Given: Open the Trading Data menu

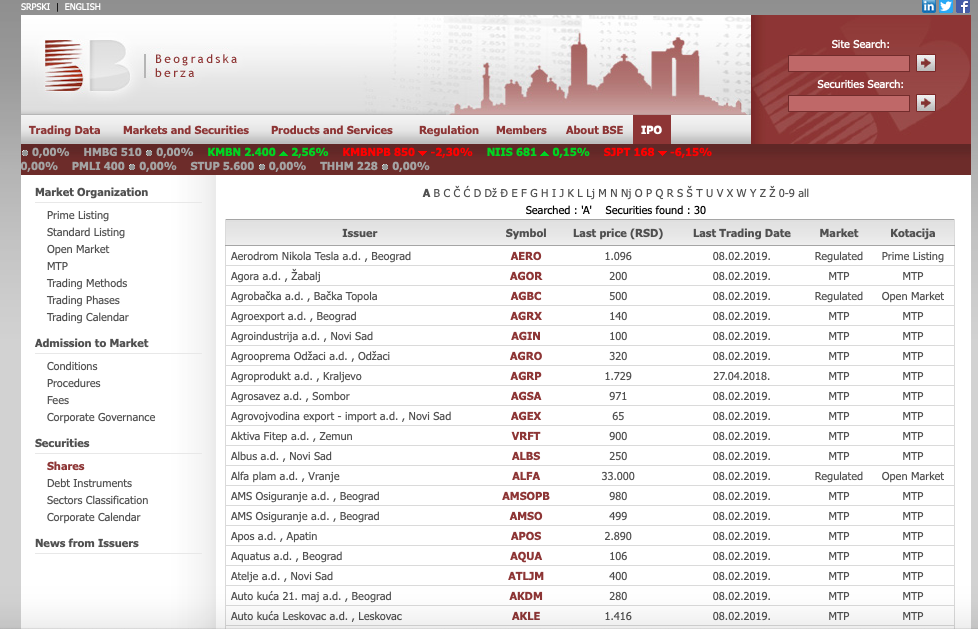Looking at the screenshot, I should click(x=64, y=130).
